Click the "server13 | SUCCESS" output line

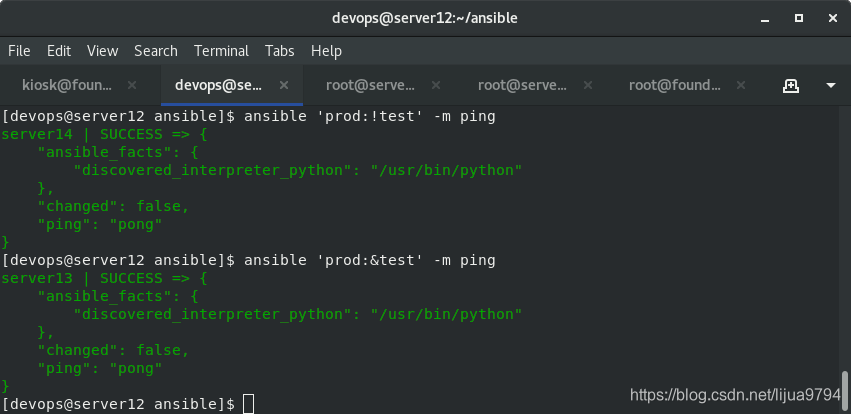[x=104, y=278]
